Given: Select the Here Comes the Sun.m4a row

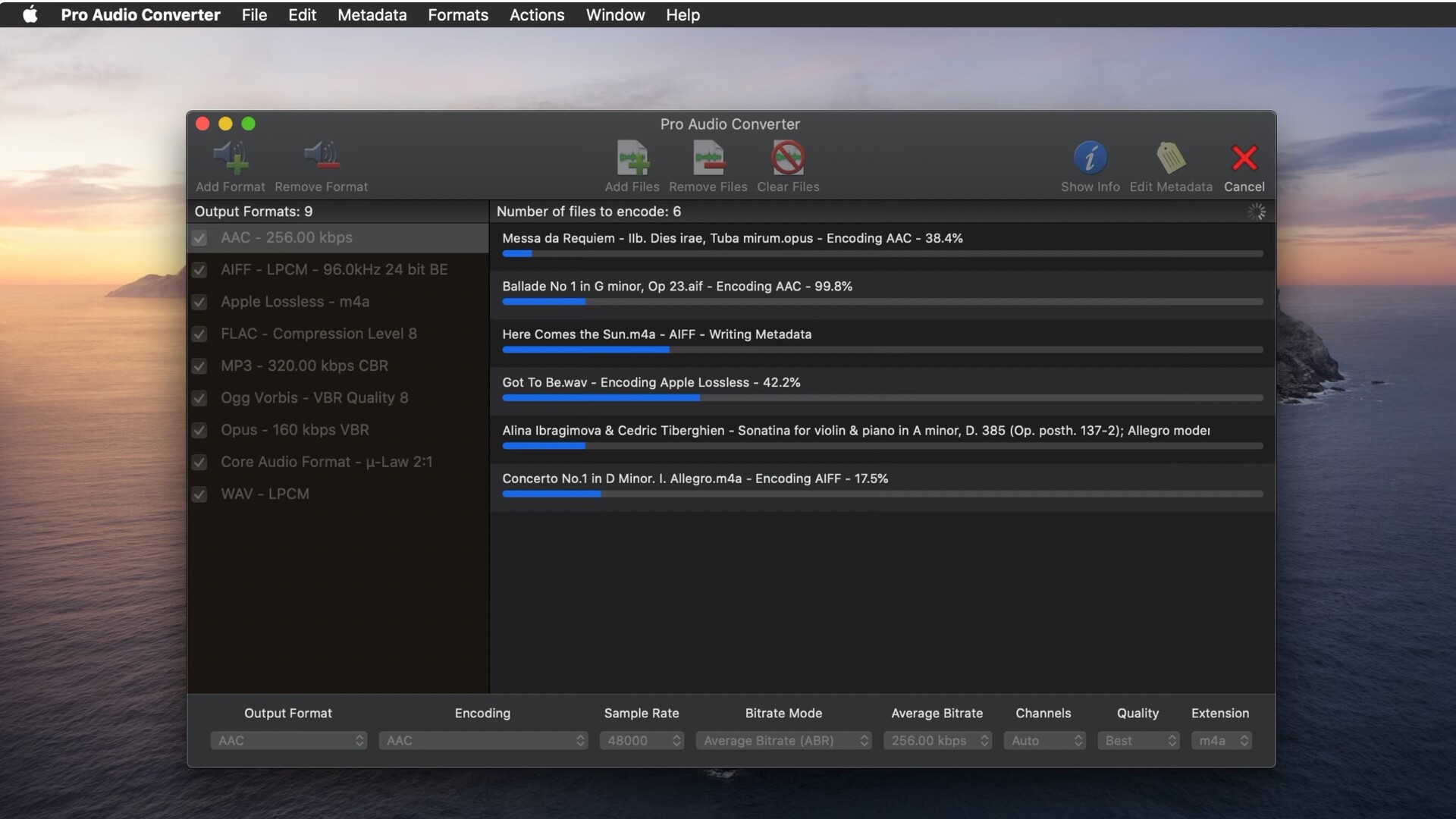Looking at the screenshot, I should (x=883, y=343).
